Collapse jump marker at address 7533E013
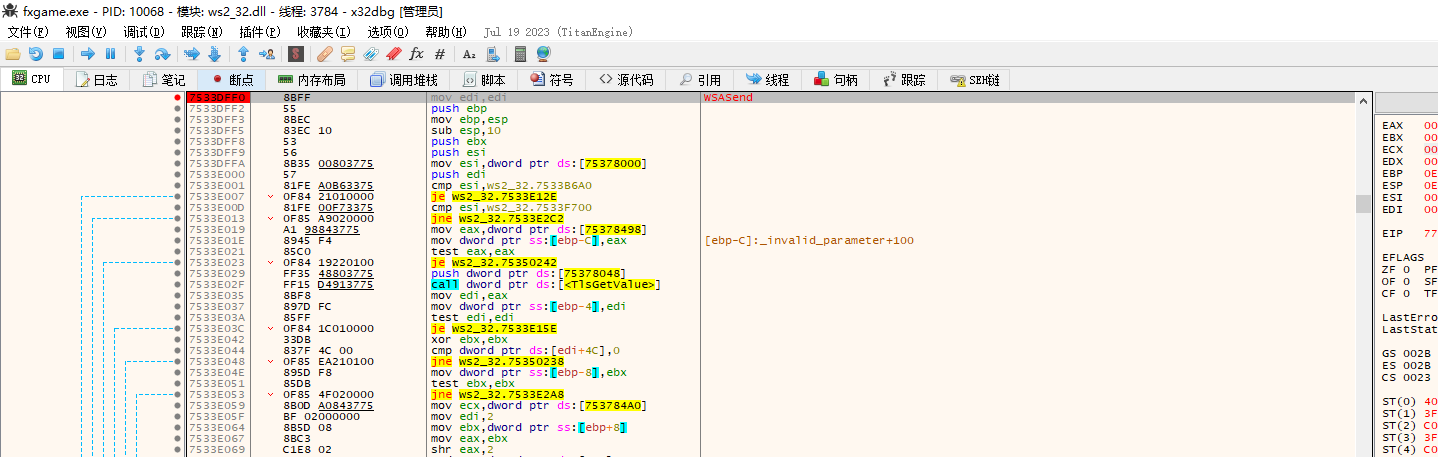The image size is (1438, 457). 271,218
